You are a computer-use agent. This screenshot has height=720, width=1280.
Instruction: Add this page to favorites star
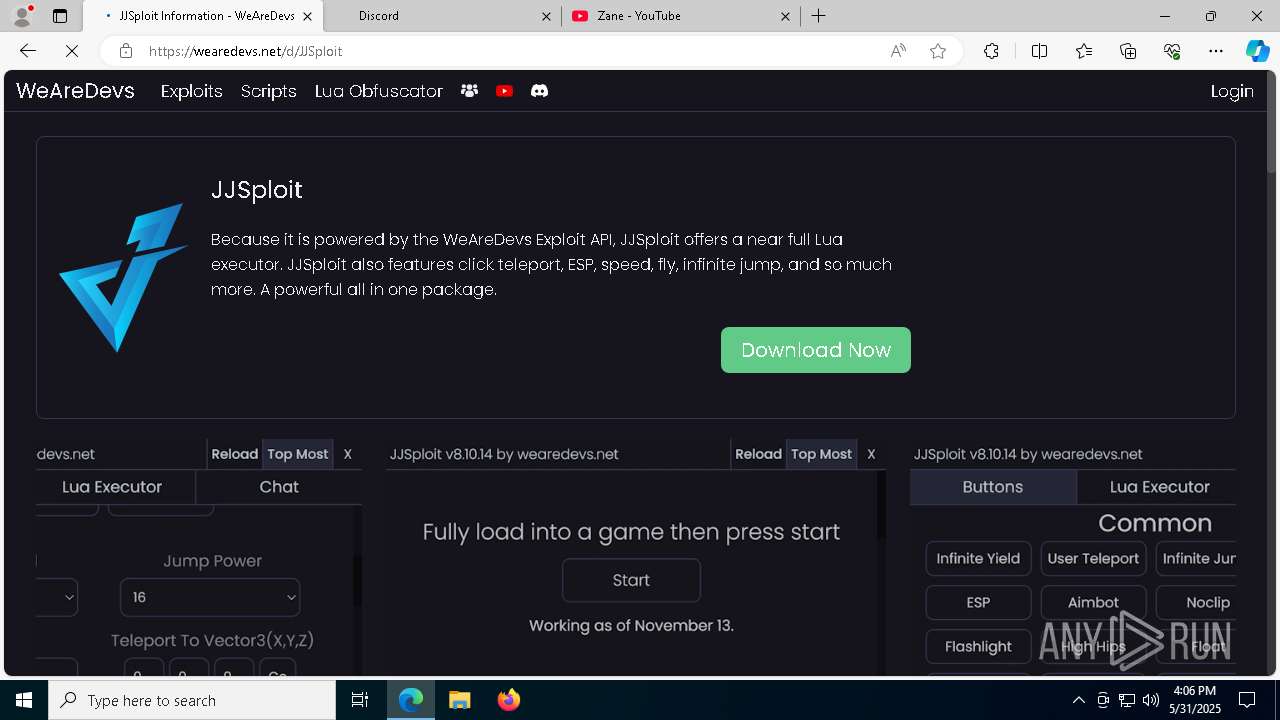[938, 51]
